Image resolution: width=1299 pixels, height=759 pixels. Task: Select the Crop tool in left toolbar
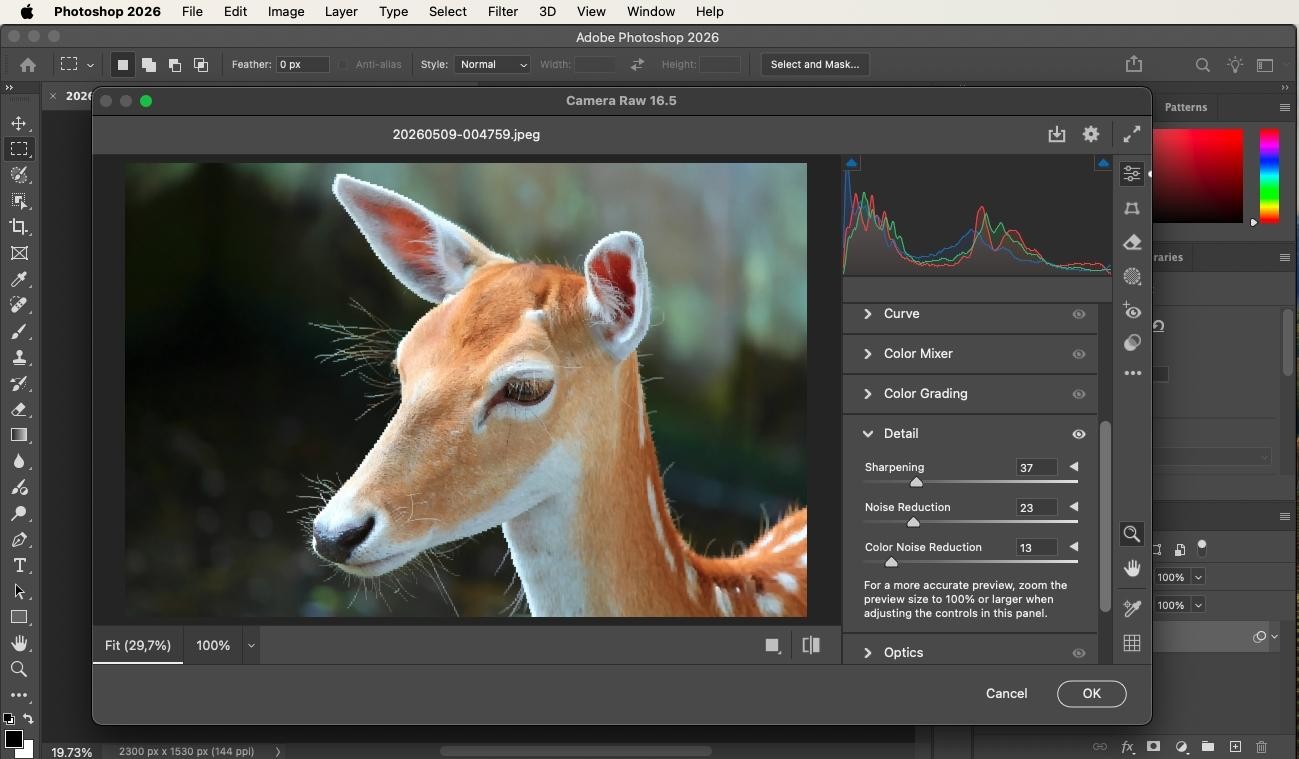click(19, 227)
